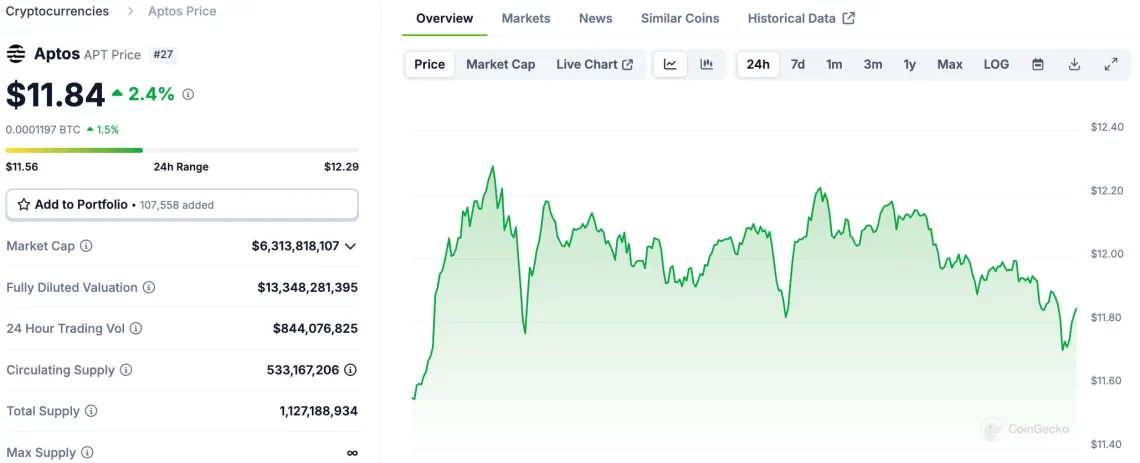Switch to the News tab
Image resolution: width=1140 pixels, height=463 pixels.
point(595,18)
